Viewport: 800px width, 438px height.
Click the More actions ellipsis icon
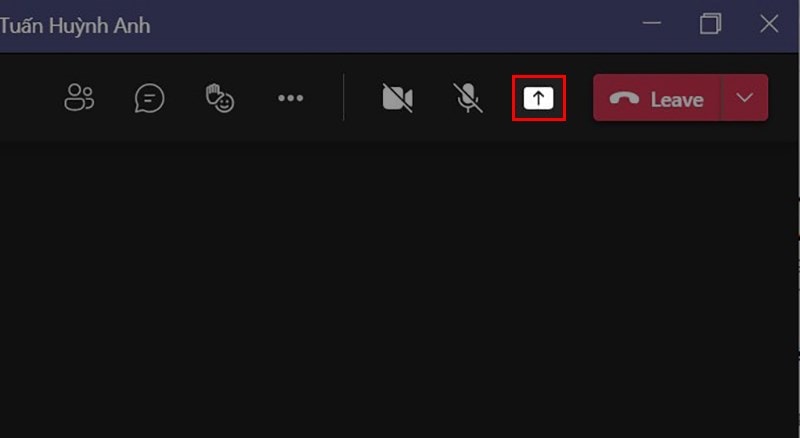(291, 98)
